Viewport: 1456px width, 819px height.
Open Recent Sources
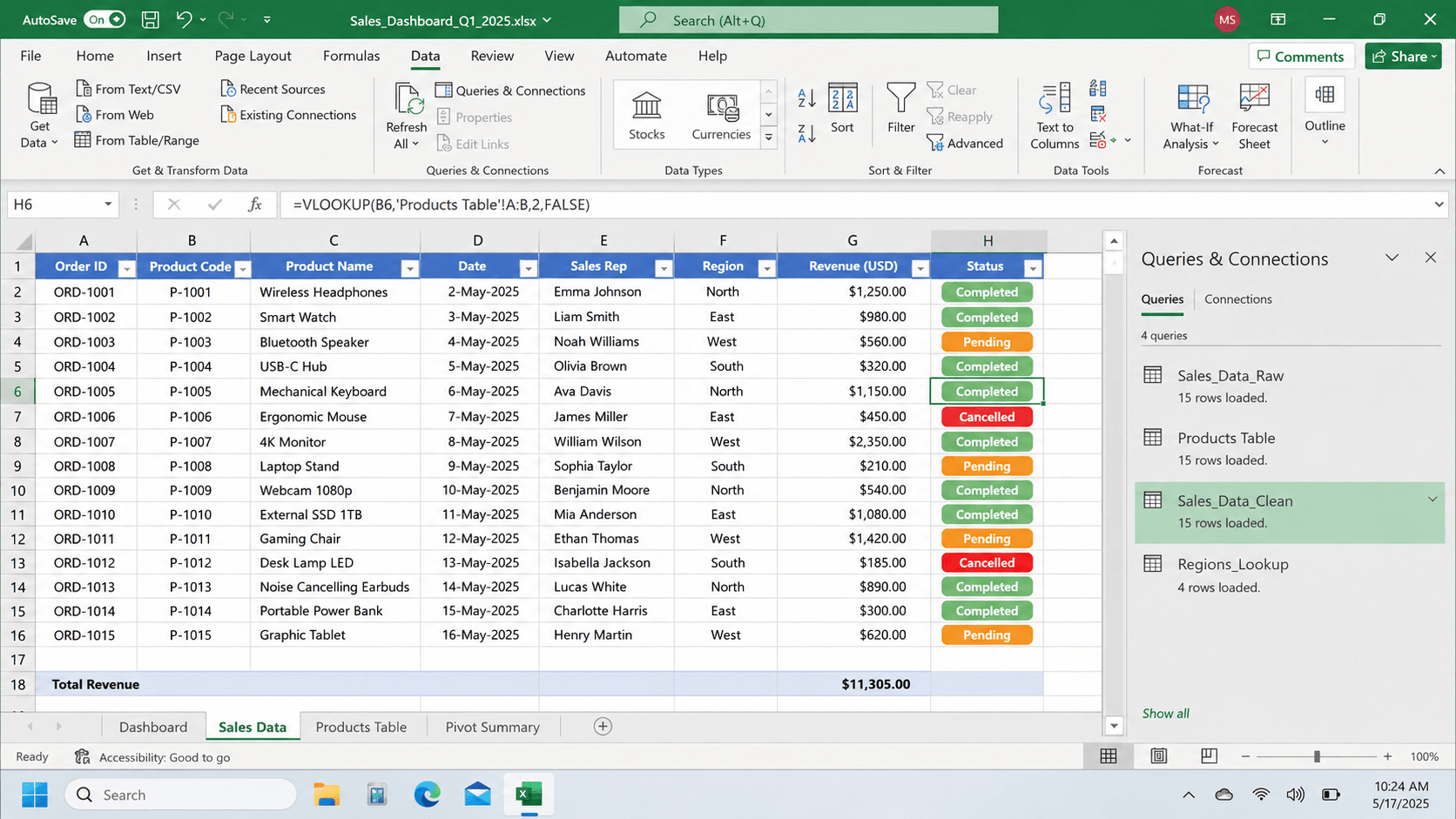[x=273, y=89]
